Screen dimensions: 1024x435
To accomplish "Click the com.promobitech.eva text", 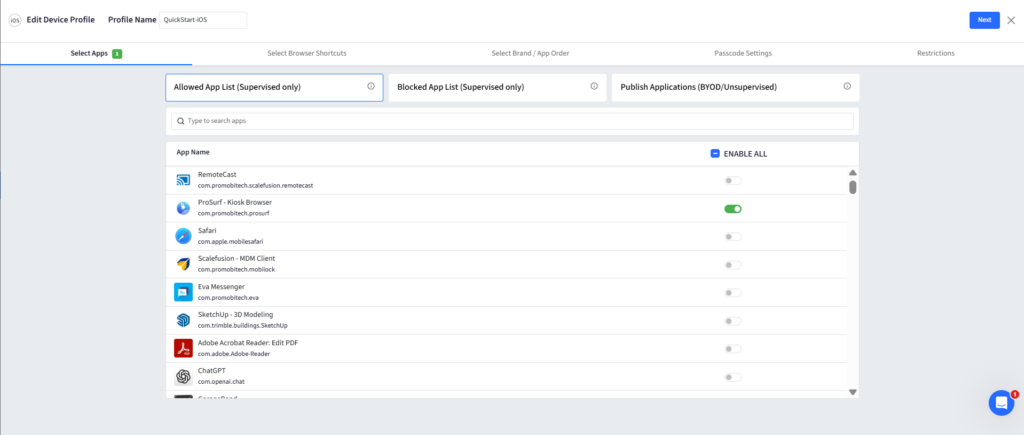I will click(x=228, y=298).
